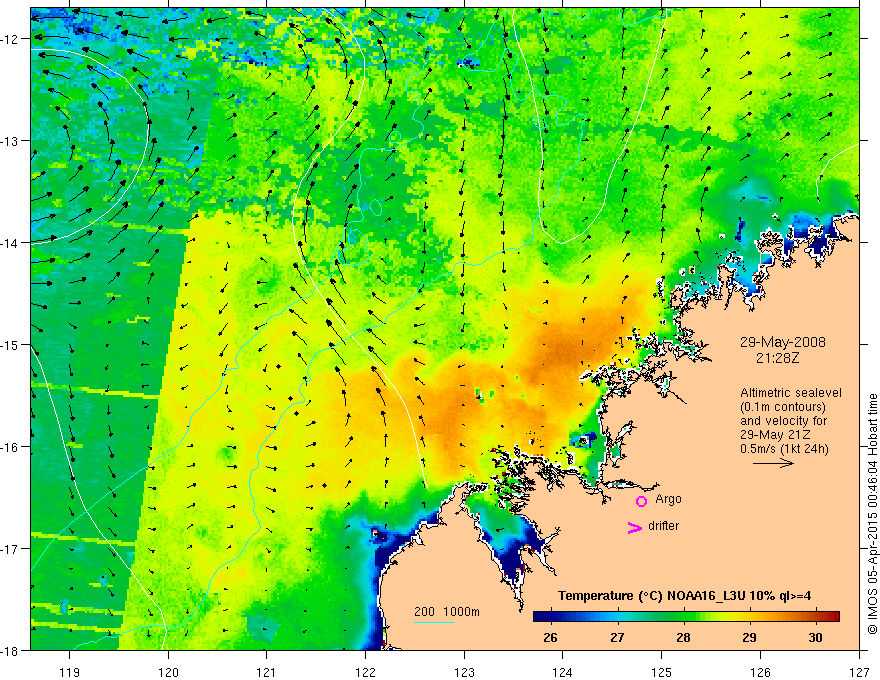Click the 'Temperature (°C) NOAA16_L3U 10% ql>=4' title

click(x=684, y=596)
